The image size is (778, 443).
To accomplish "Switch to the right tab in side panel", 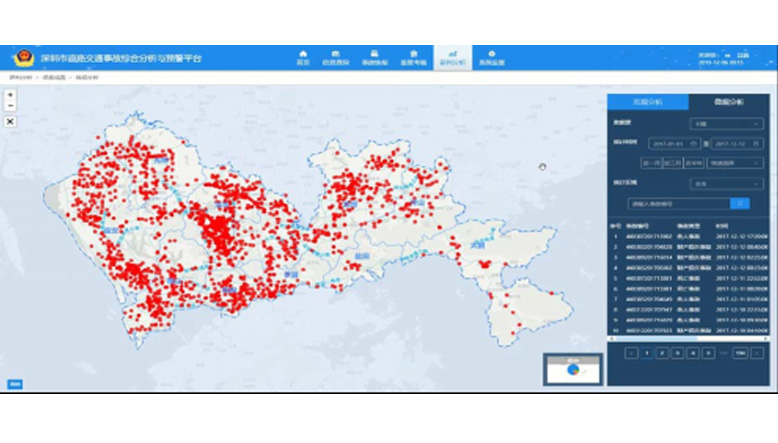I will [x=729, y=102].
